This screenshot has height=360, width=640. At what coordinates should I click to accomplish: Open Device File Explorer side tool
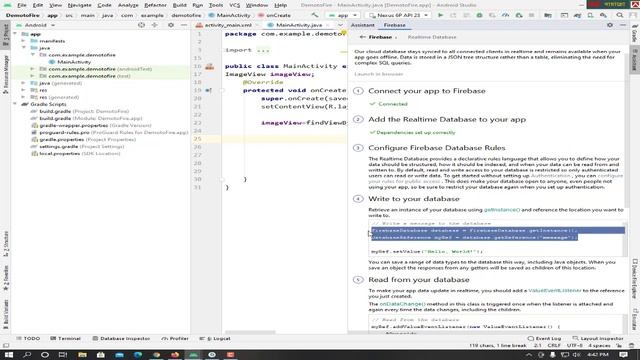[x=635, y=278]
